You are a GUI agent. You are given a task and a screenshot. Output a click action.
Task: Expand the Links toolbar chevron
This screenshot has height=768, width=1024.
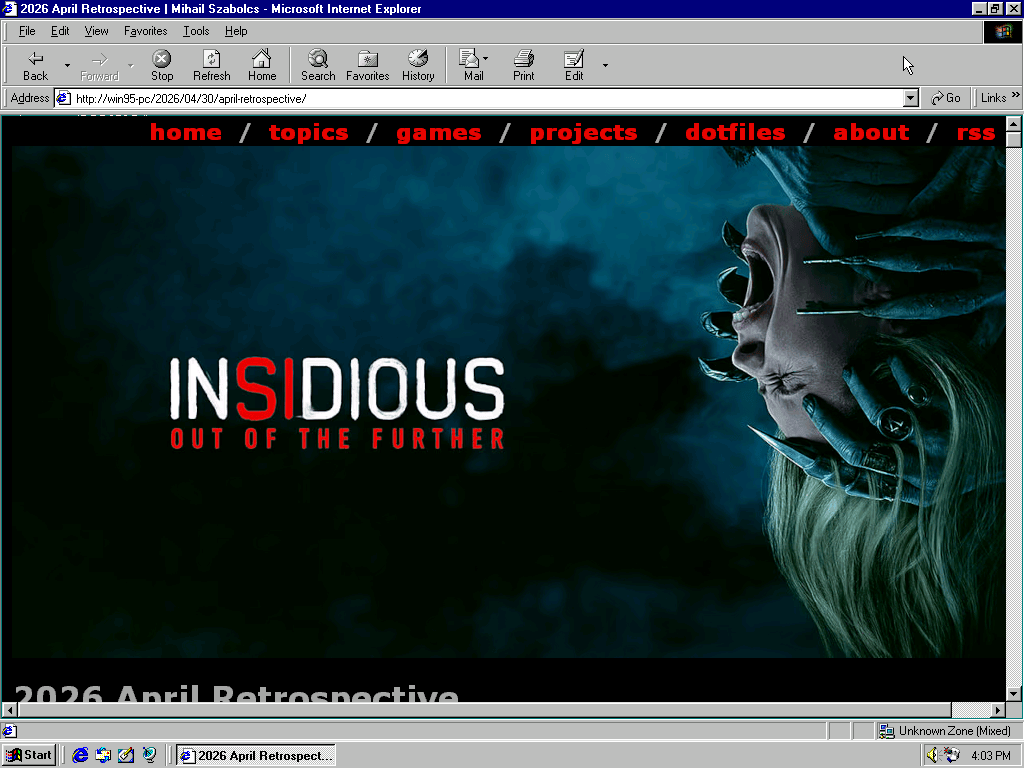coord(1016,95)
